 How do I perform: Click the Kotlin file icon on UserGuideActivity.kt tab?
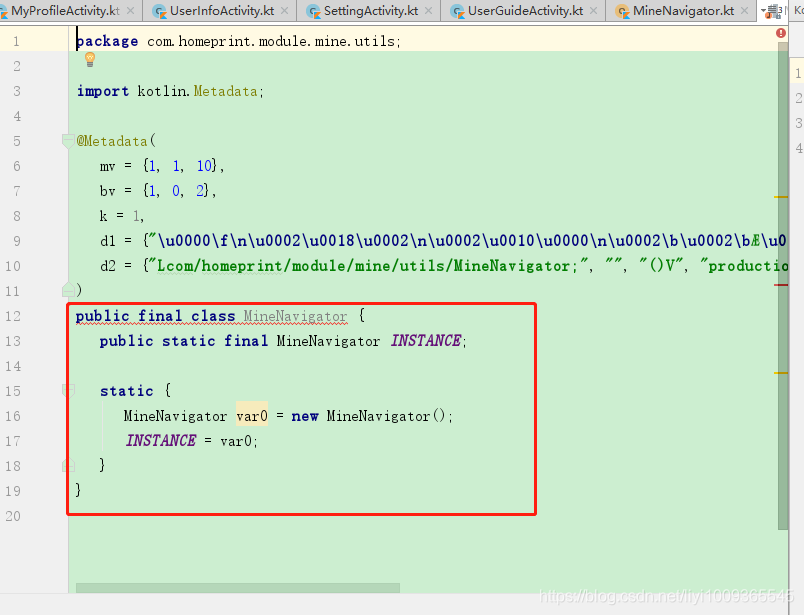[457, 11]
